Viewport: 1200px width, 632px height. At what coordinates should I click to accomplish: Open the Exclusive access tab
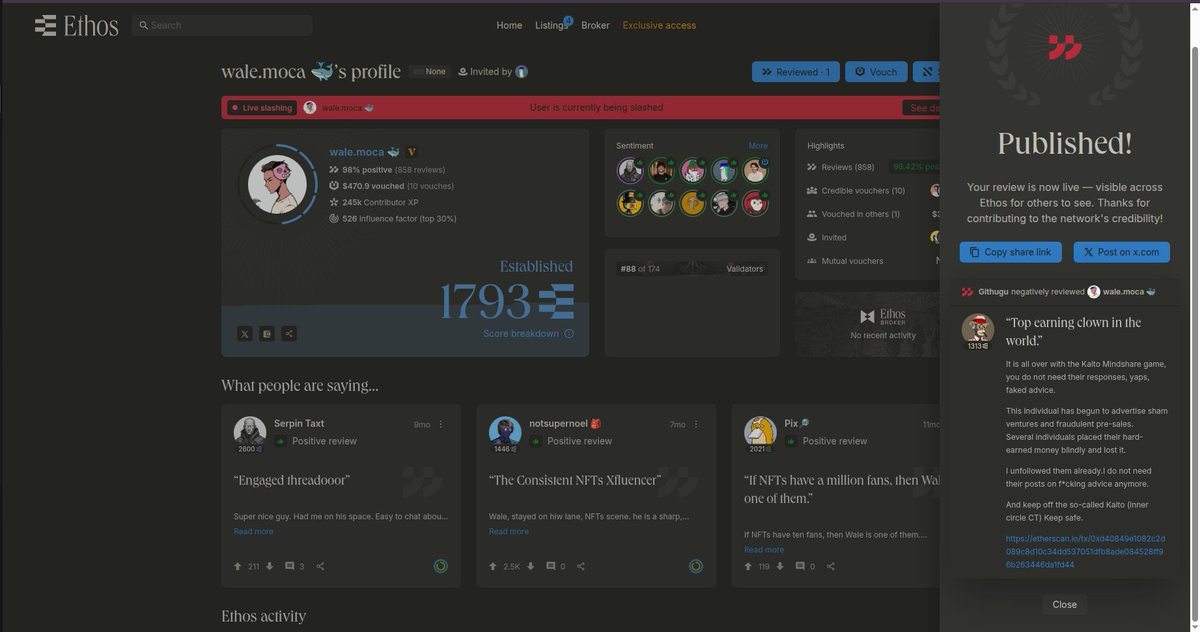click(659, 25)
